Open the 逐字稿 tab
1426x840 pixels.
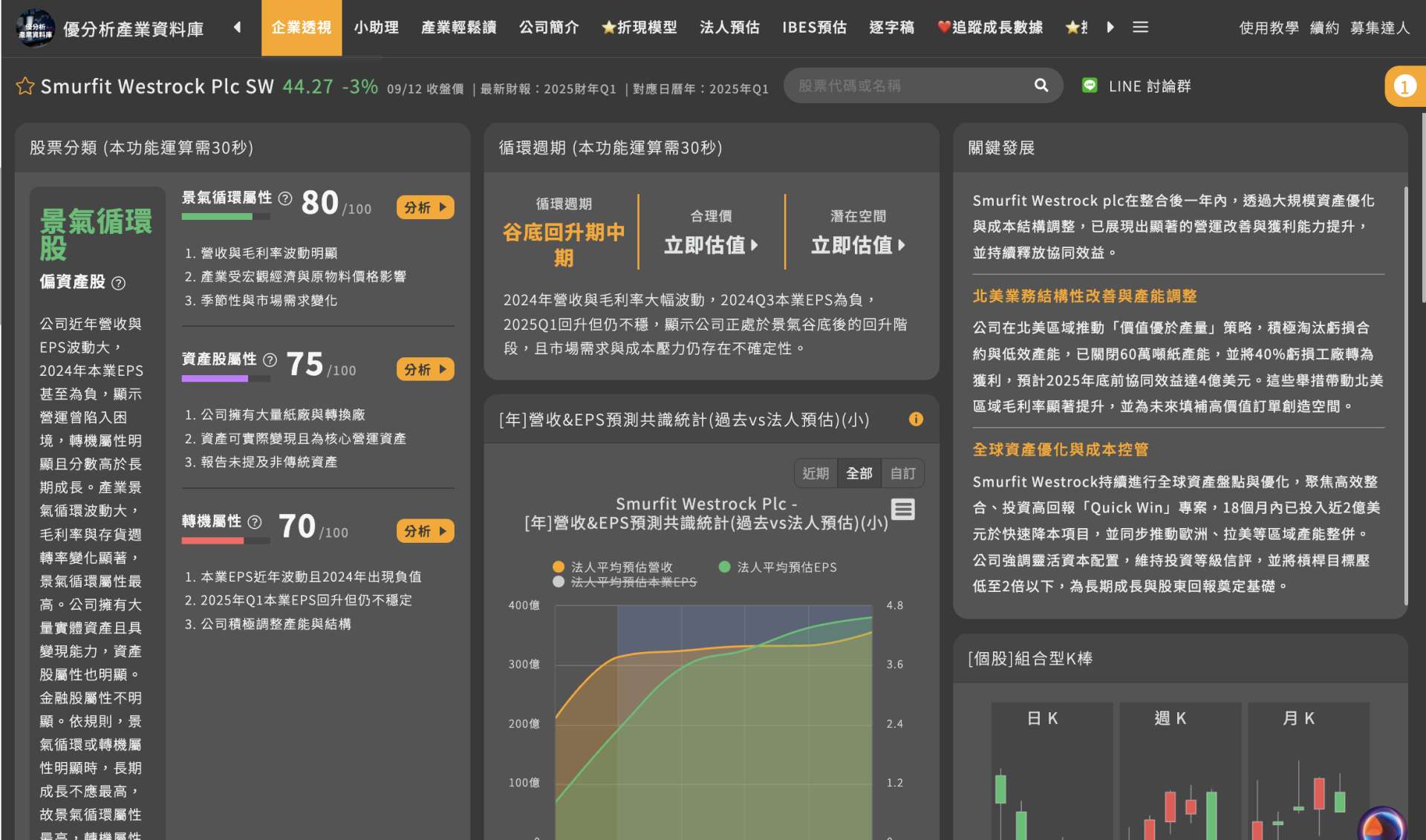coord(892,27)
